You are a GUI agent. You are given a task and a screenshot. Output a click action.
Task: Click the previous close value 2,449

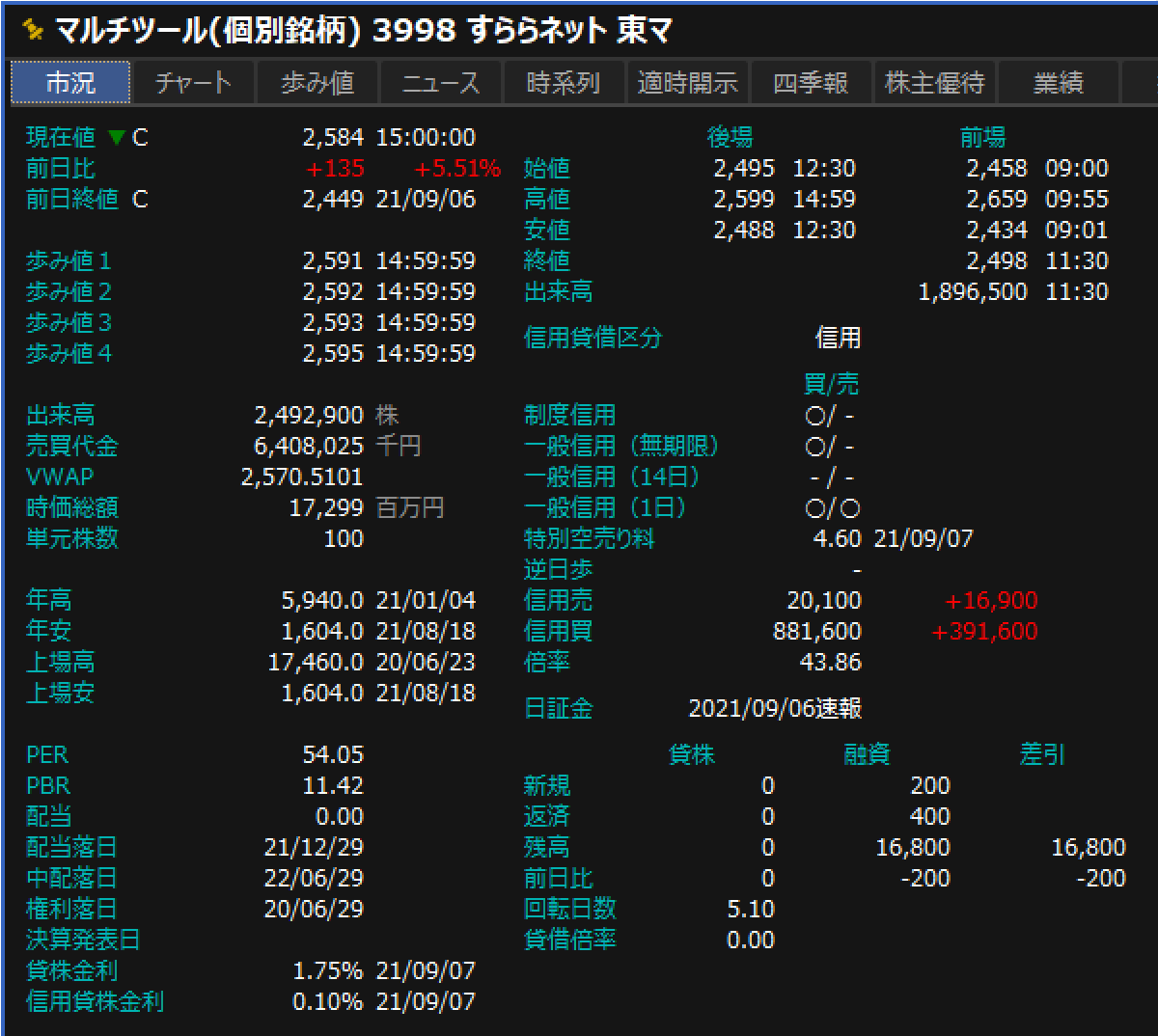click(x=333, y=200)
